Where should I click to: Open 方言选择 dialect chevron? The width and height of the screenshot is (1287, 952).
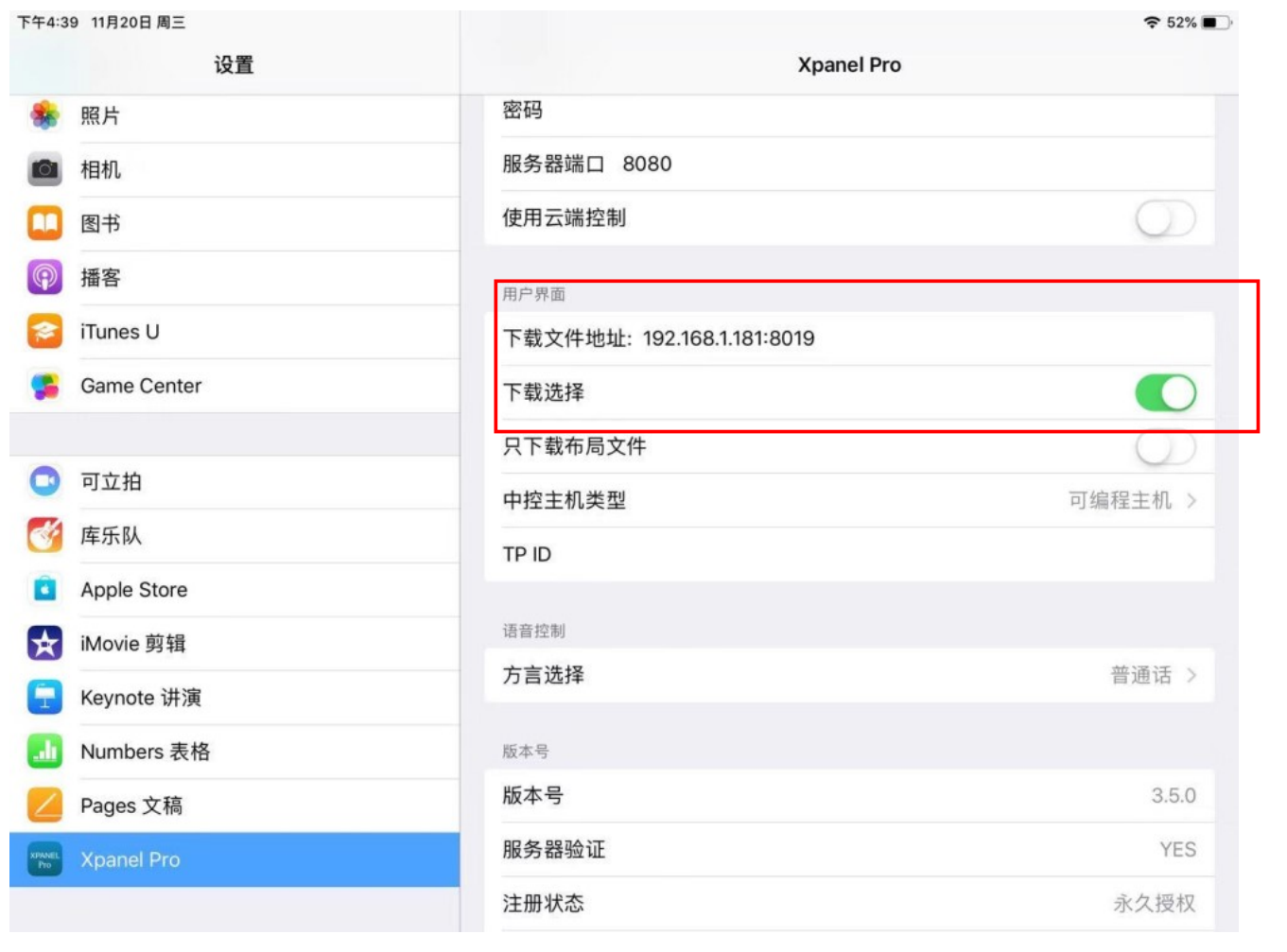(x=1191, y=675)
